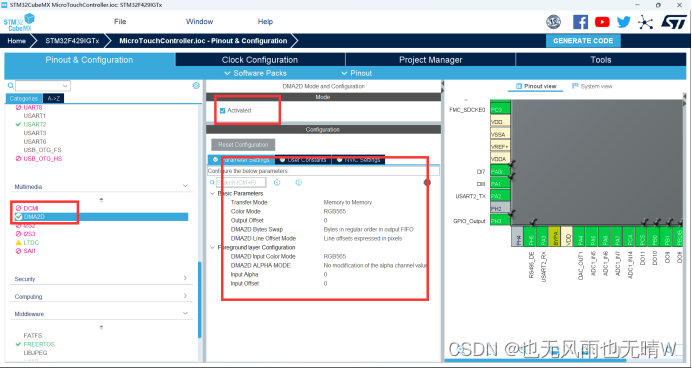692x368 pixels.
Task: Open the YouTube icon in header
Action: (x=602, y=22)
